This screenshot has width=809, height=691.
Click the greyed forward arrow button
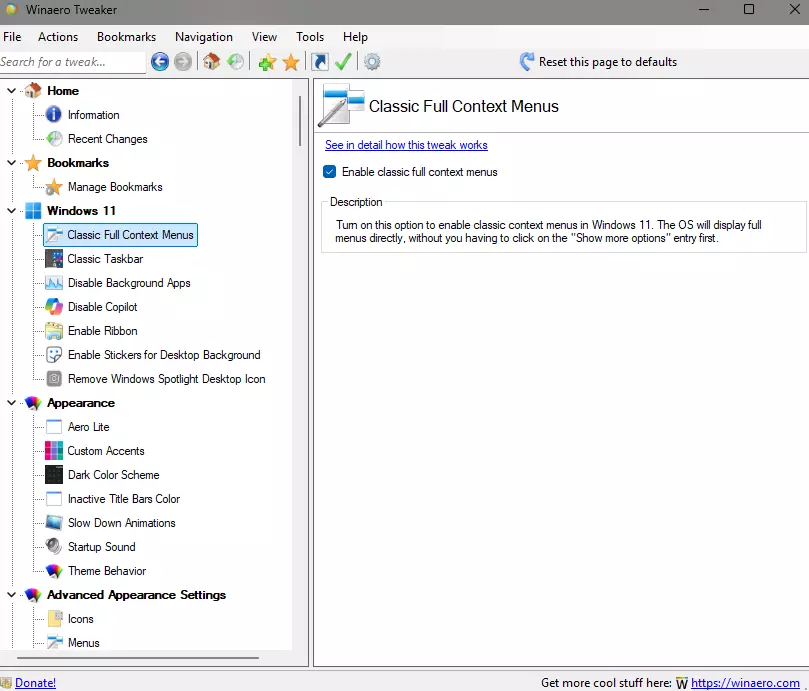(183, 62)
